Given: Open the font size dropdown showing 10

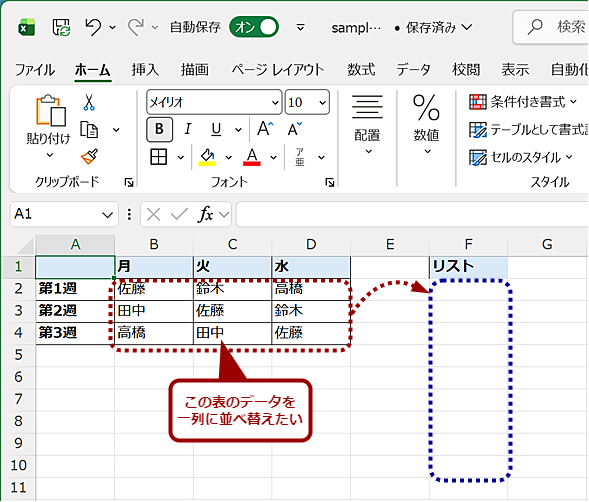Looking at the screenshot, I should (x=307, y=102).
